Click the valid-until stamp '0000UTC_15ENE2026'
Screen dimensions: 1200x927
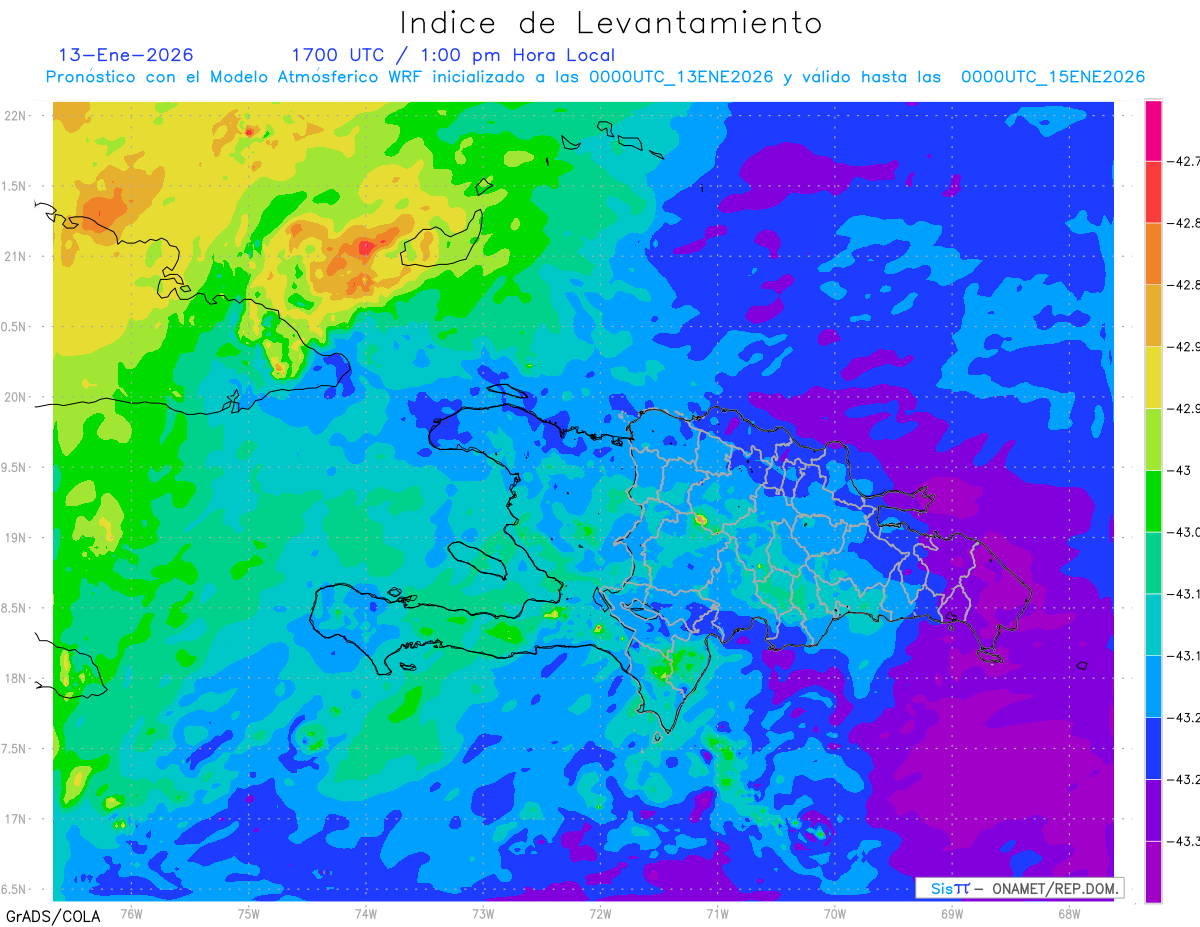click(1053, 77)
